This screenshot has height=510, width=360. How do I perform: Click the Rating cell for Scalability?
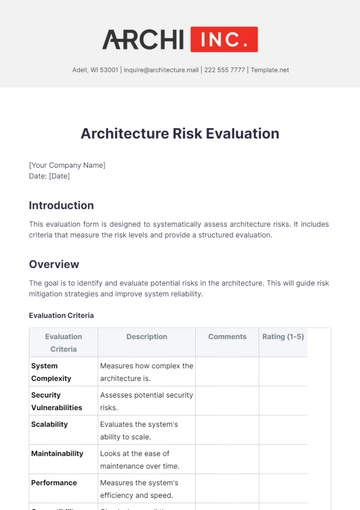coord(283,430)
